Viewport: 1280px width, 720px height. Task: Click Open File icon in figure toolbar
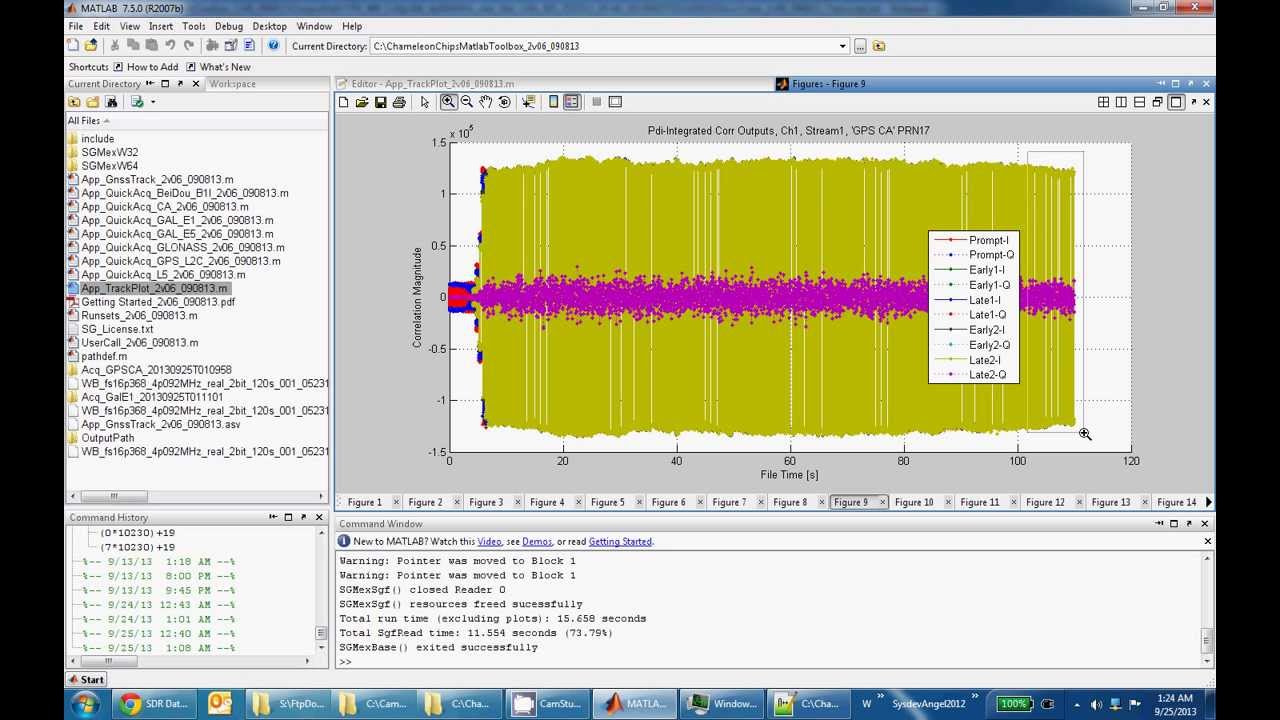[x=362, y=102]
